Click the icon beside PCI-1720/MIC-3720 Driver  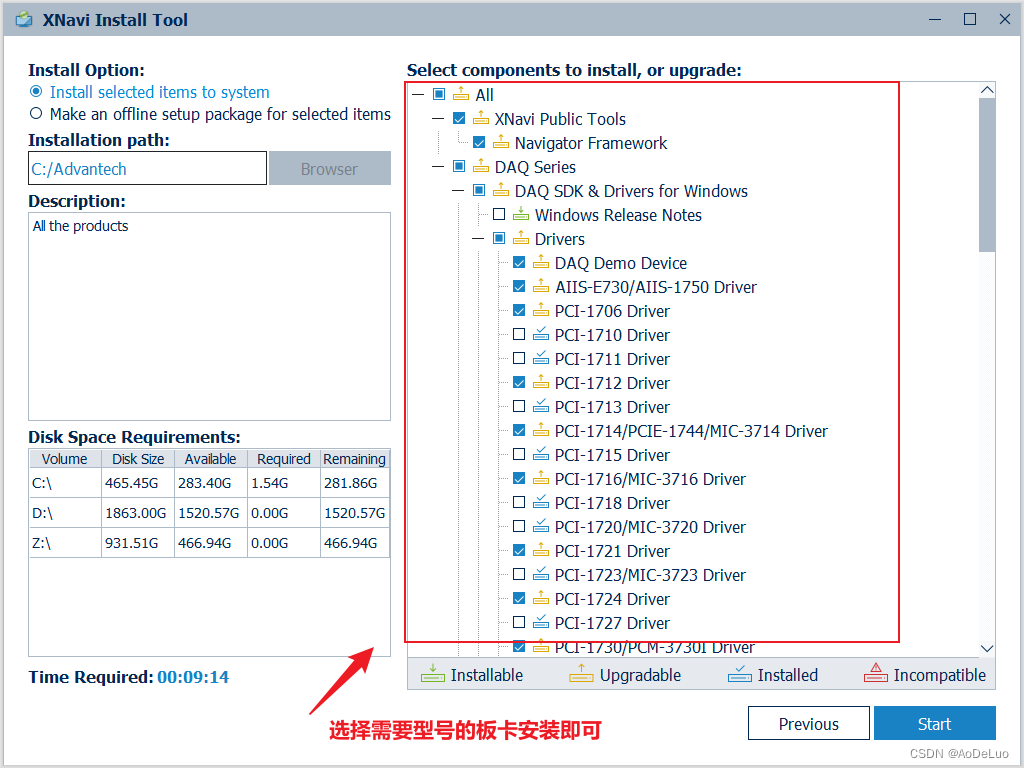(x=541, y=526)
